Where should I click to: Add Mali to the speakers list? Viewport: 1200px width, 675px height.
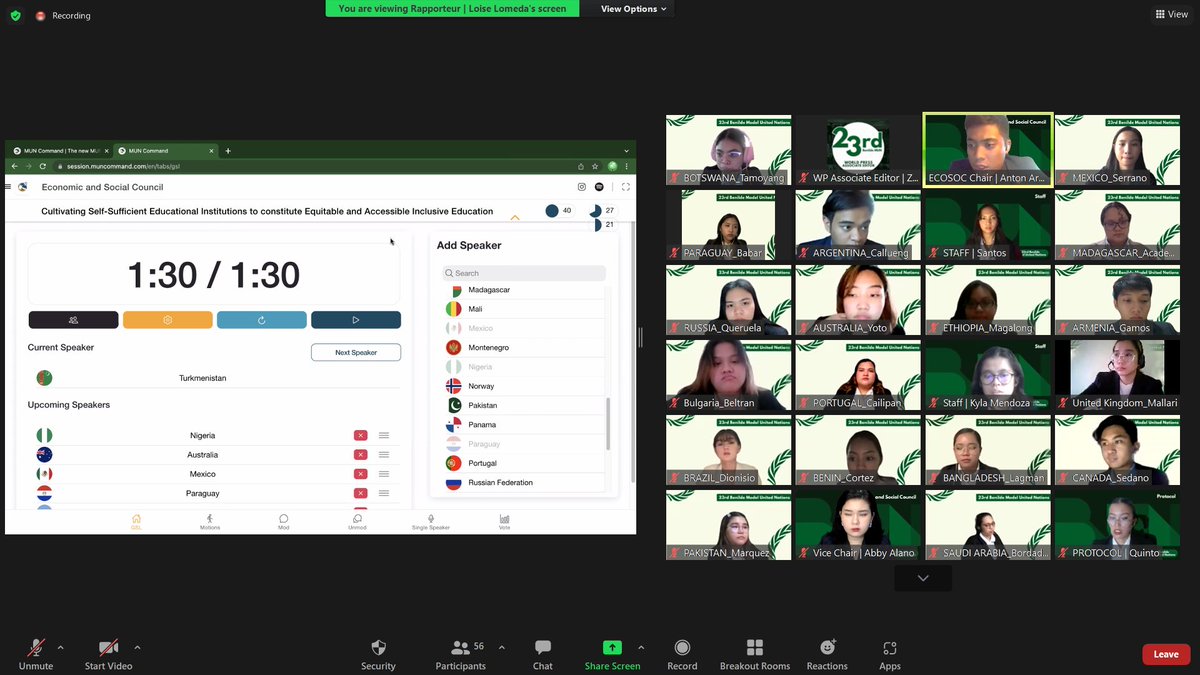pos(523,309)
